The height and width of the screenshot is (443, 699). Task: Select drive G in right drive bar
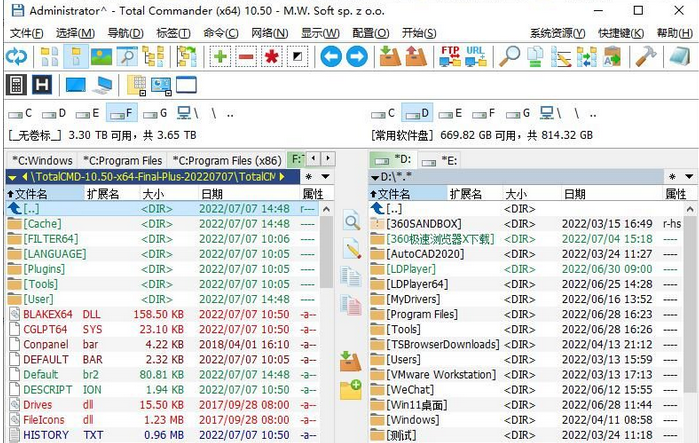[x=518, y=114]
